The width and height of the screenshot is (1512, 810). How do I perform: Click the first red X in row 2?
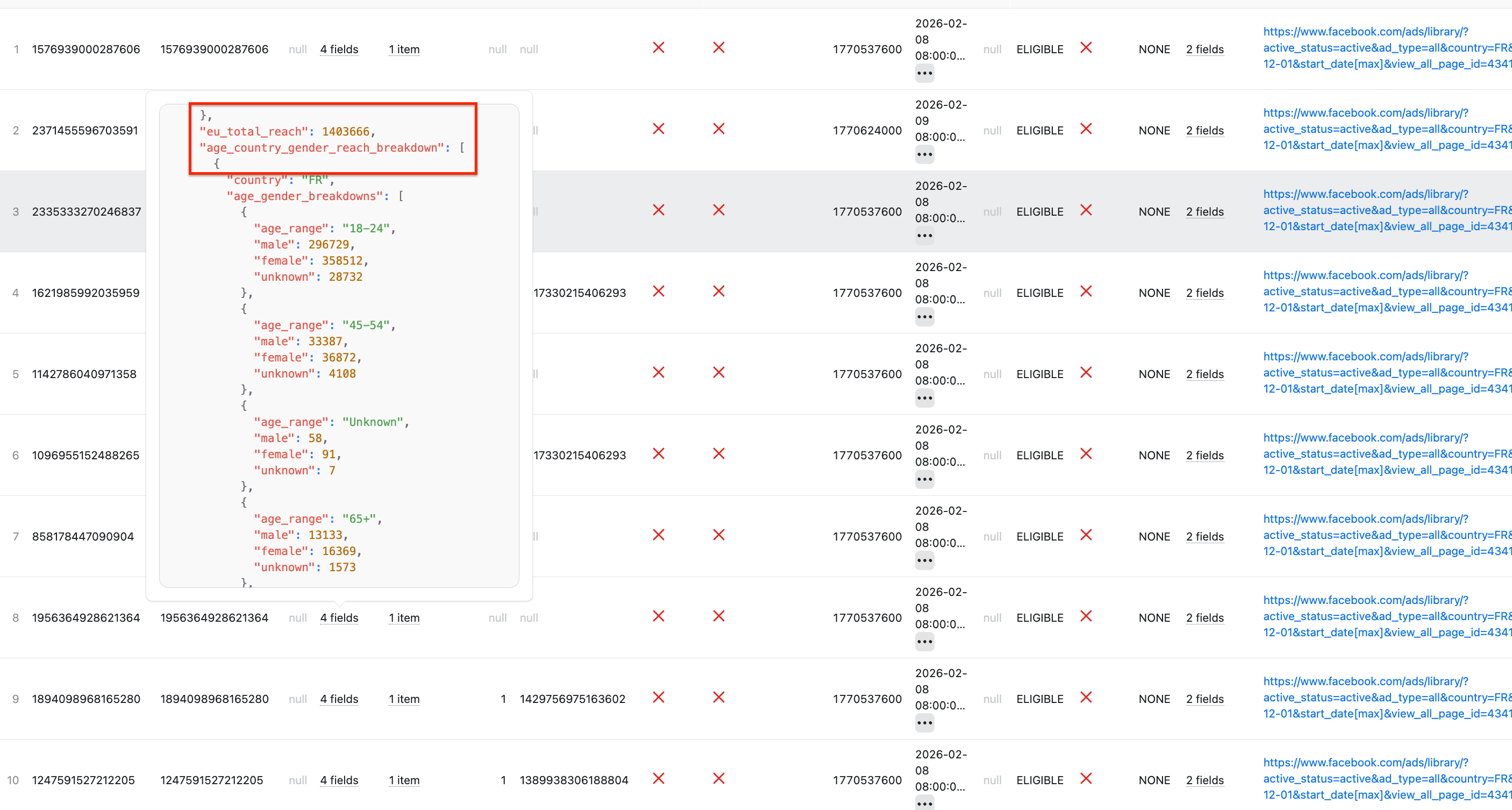[x=659, y=129]
